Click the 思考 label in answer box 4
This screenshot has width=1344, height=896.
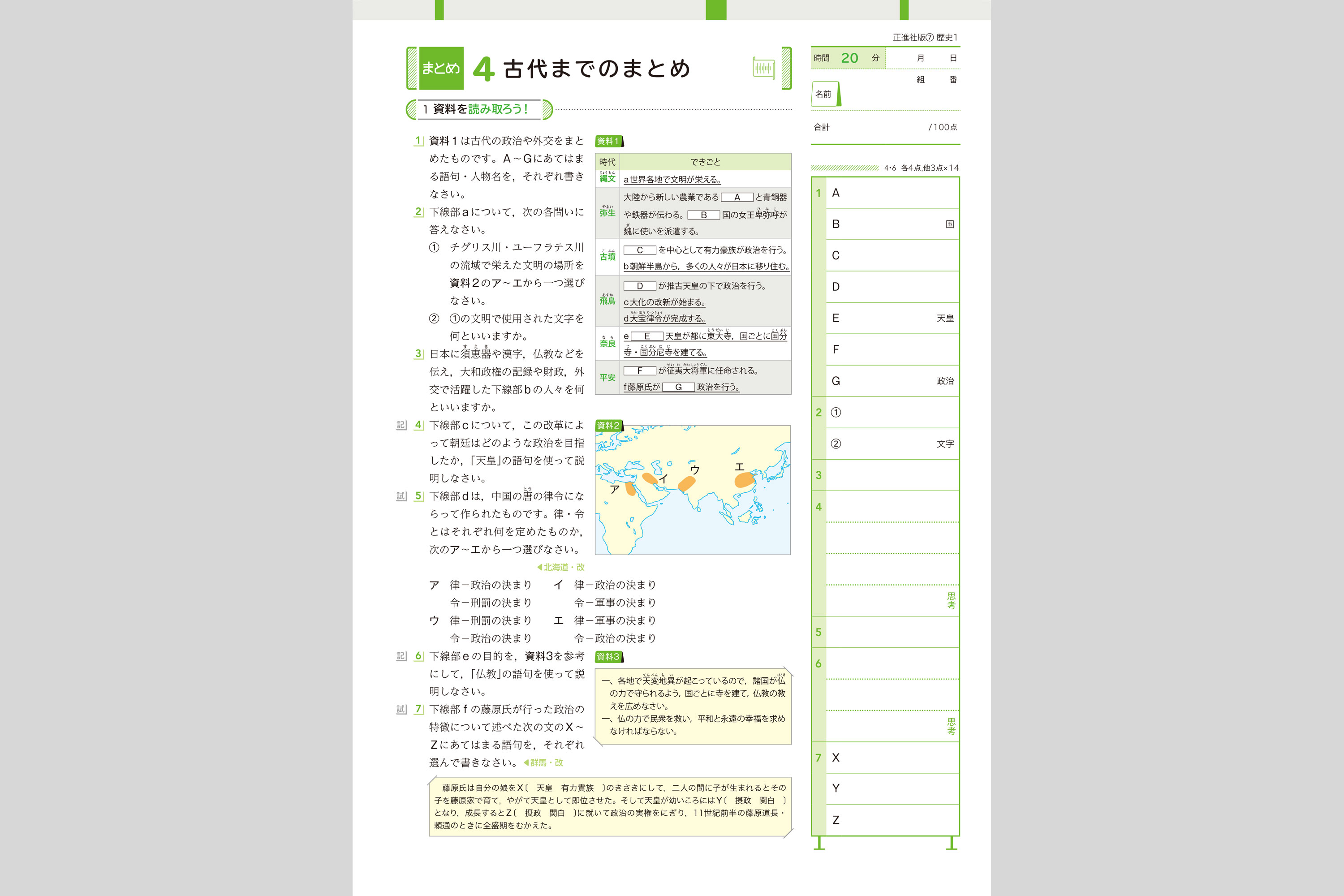(952, 601)
